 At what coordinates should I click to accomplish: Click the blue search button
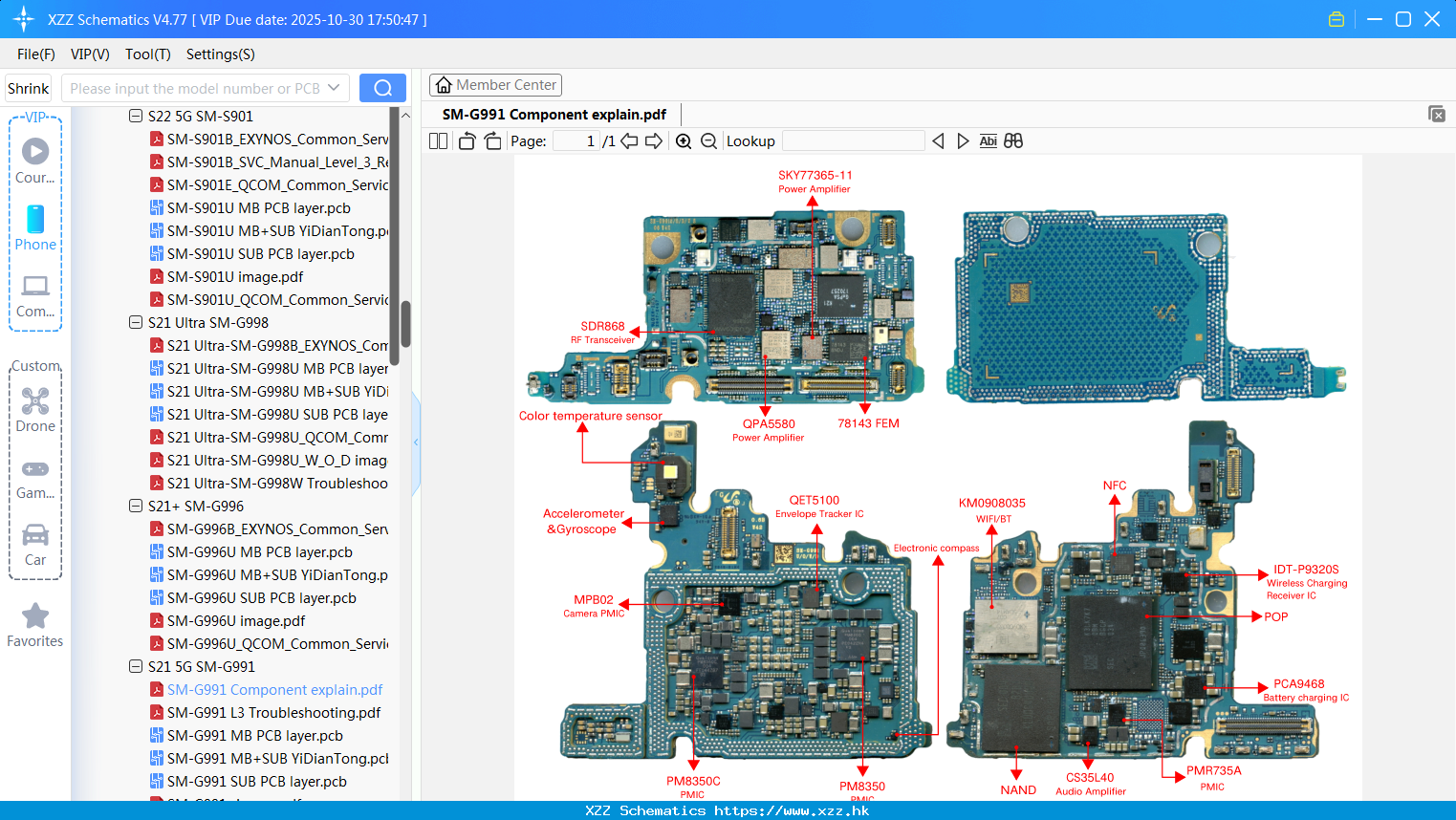(382, 88)
